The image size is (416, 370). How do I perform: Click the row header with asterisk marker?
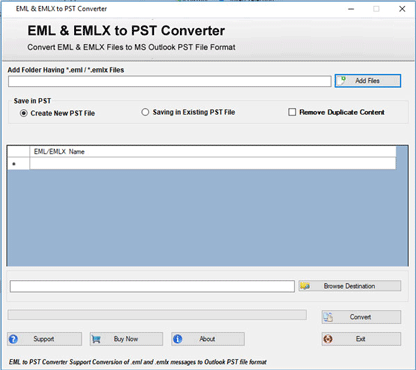point(18,164)
